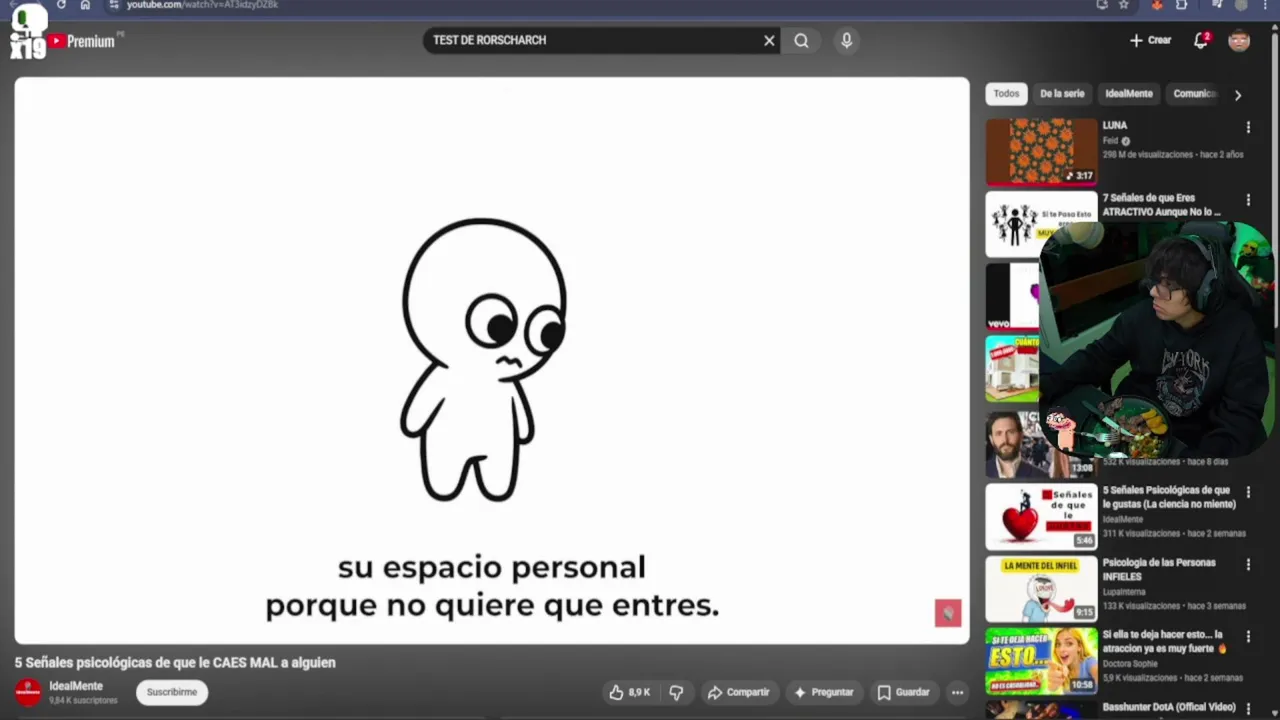
Task: Open options for 5 Señales Psicológicas de que le gustas
Action: coord(1248,492)
